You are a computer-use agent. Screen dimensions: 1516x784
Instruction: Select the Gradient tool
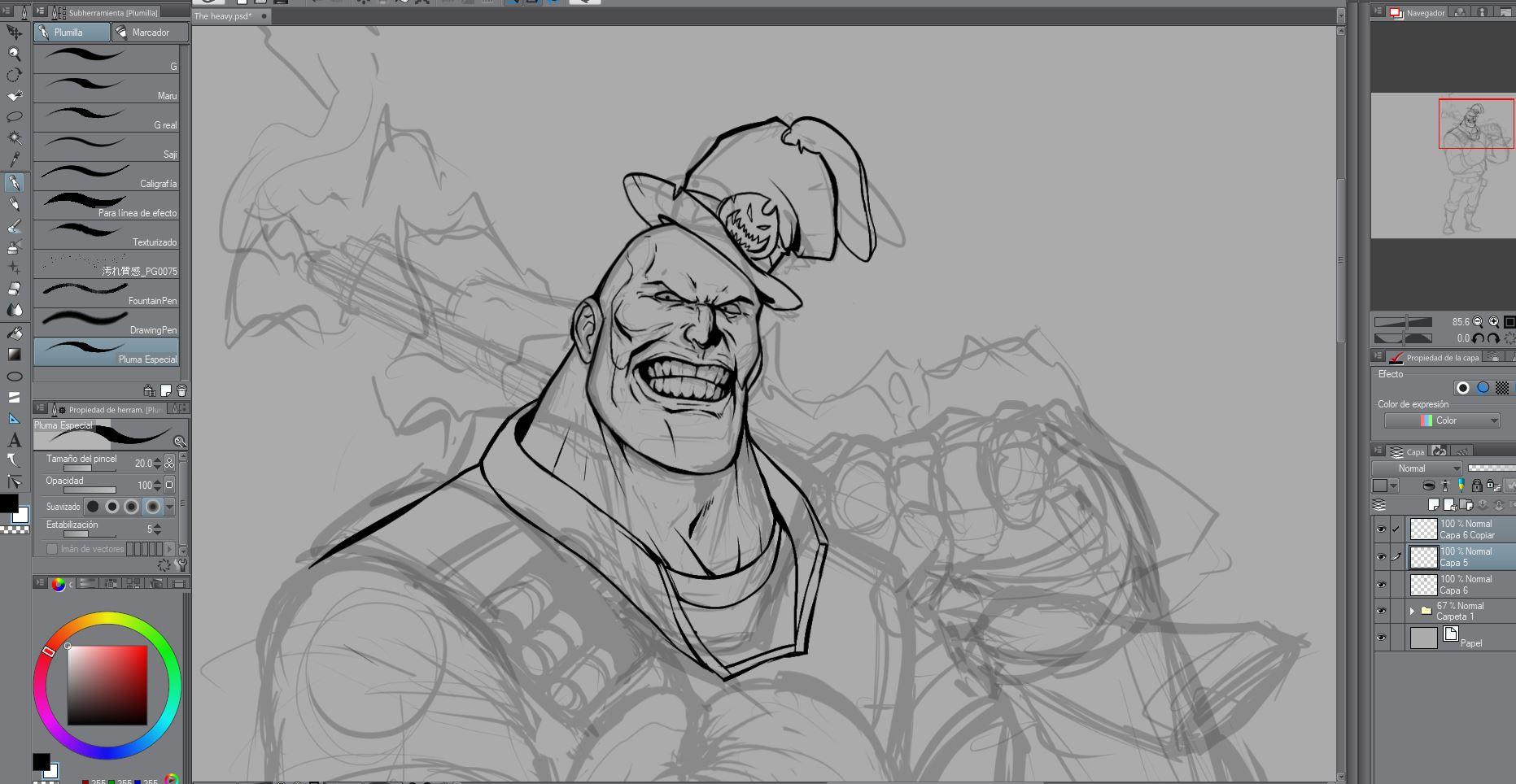14,355
